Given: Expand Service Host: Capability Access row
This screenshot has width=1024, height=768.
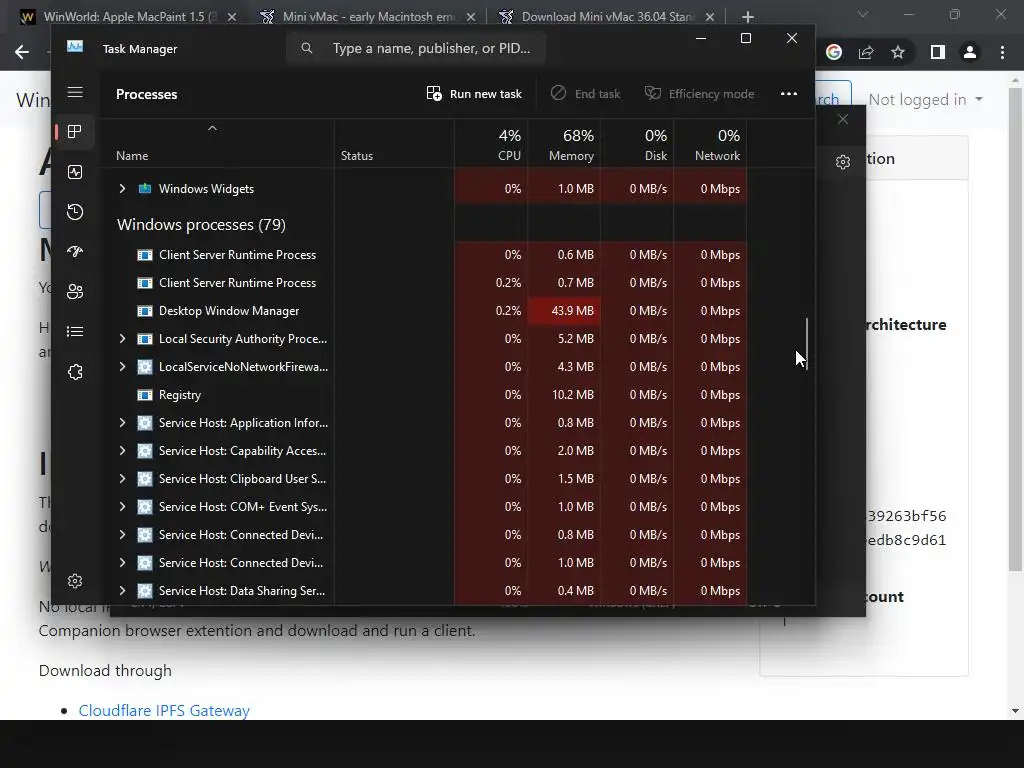Looking at the screenshot, I should coord(122,451).
